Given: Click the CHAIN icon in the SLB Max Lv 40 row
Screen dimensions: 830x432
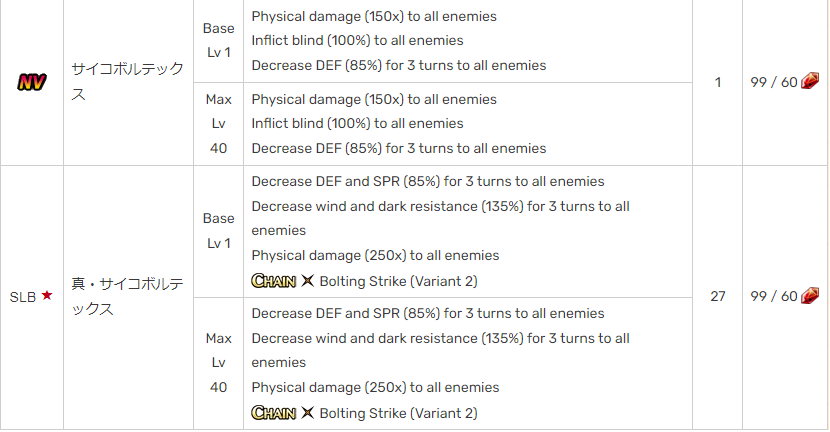Looking at the screenshot, I should 273,412.
